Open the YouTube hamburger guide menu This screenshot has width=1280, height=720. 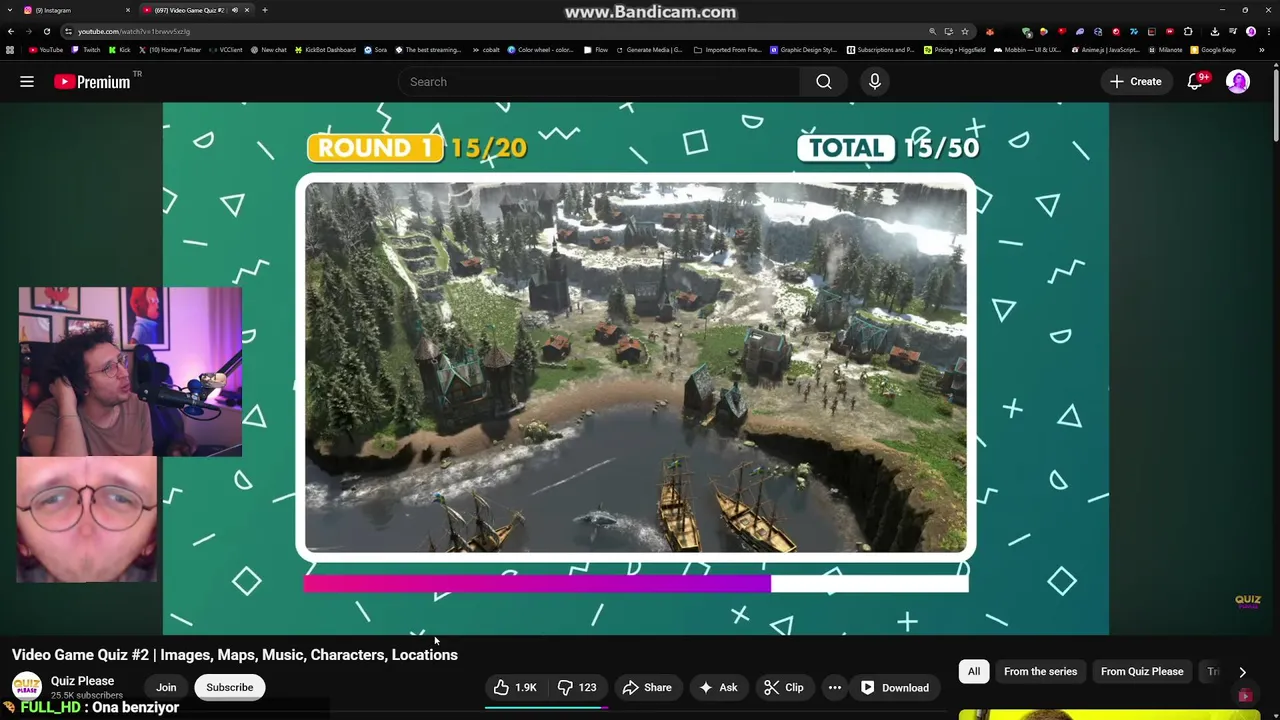point(27,82)
